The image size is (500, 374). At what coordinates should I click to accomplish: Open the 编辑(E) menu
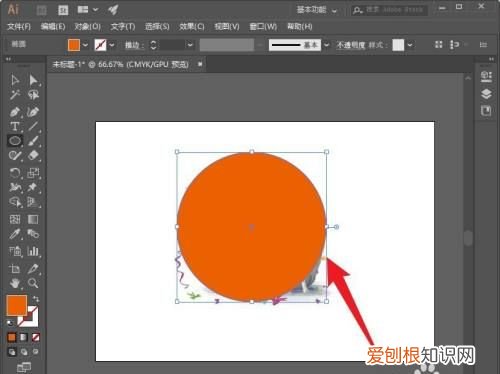(53, 27)
